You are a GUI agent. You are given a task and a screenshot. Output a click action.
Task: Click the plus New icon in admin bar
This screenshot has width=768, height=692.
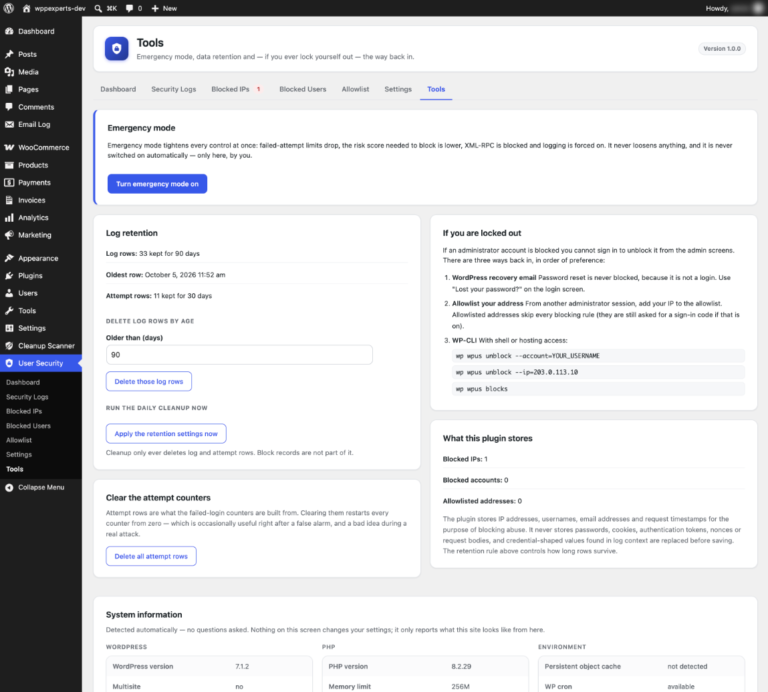(155, 8)
